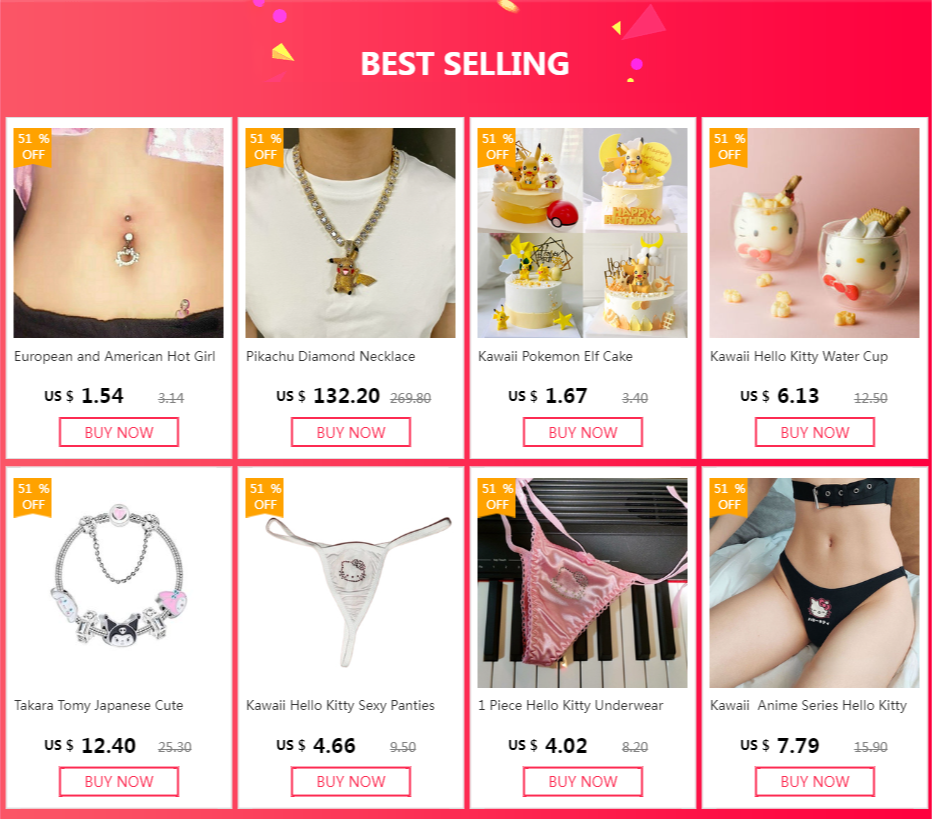Click the 51% OFF badge on water cup
Image resolution: width=932 pixels, height=819 pixels.
pos(728,147)
